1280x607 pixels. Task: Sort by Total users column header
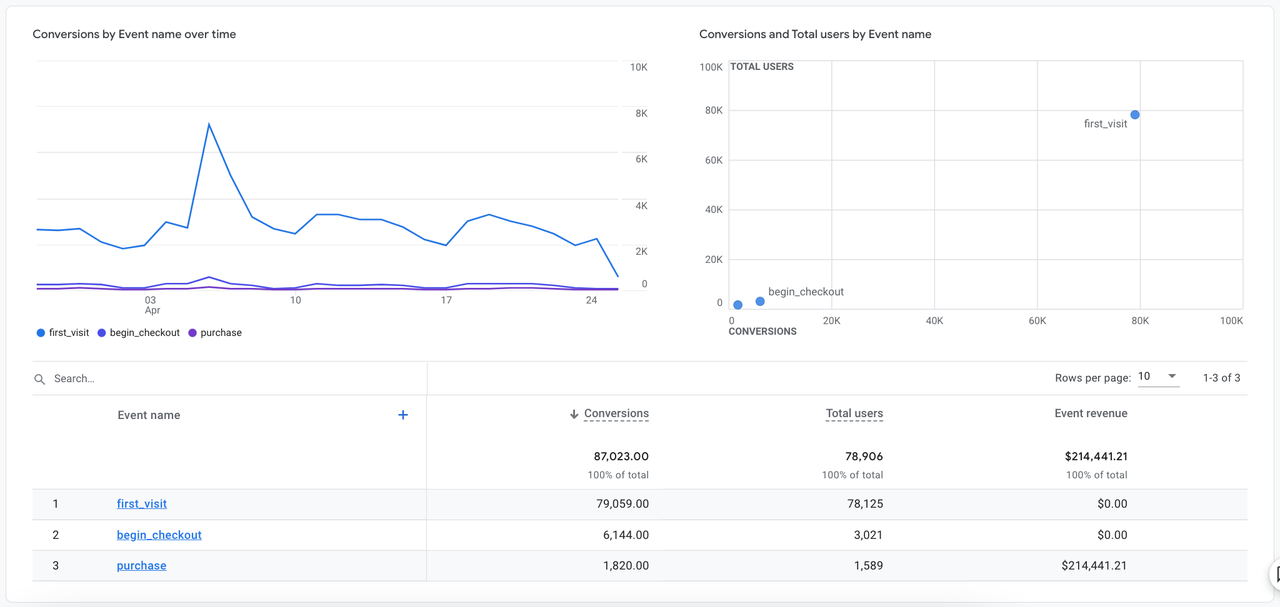click(x=854, y=414)
